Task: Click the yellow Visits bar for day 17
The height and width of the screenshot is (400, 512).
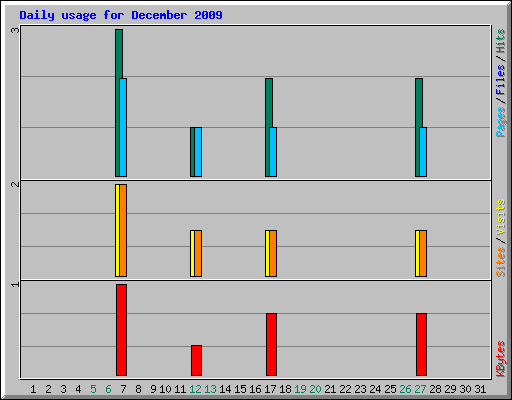Action: tap(267, 253)
